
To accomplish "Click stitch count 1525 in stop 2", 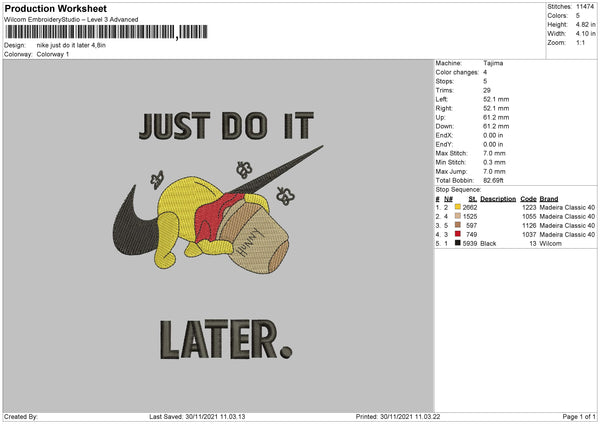I will pos(470,217).
